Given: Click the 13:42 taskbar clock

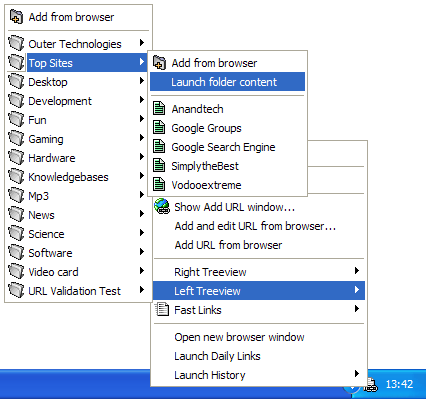Looking at the screenshot, I should 399,384.
